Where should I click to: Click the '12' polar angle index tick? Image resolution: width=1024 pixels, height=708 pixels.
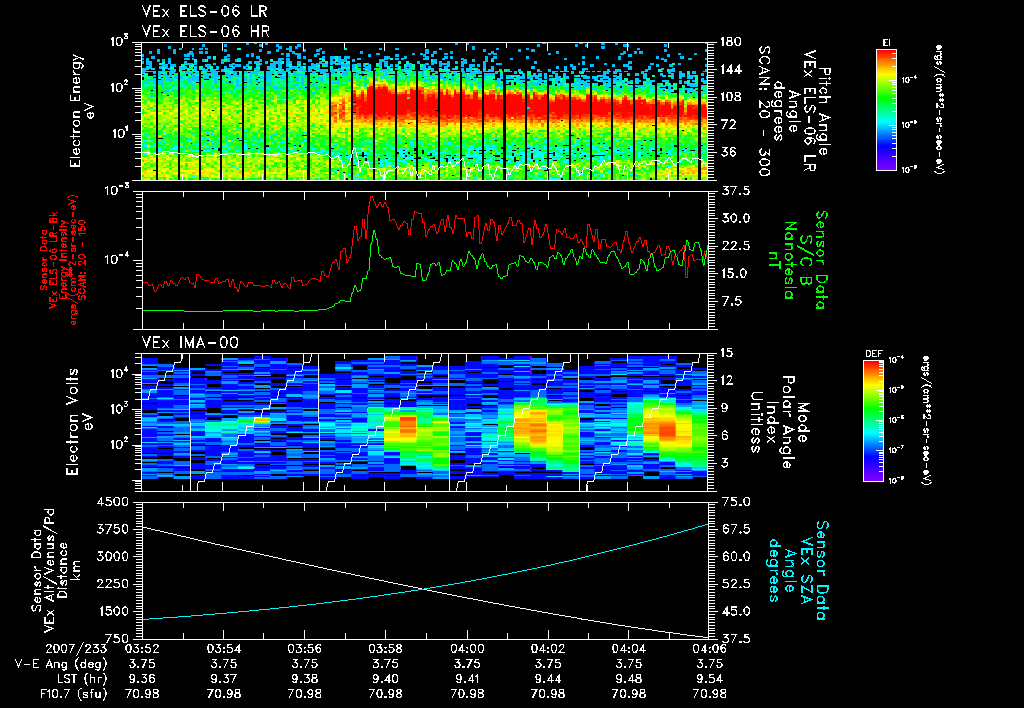(x=726, y=380)
